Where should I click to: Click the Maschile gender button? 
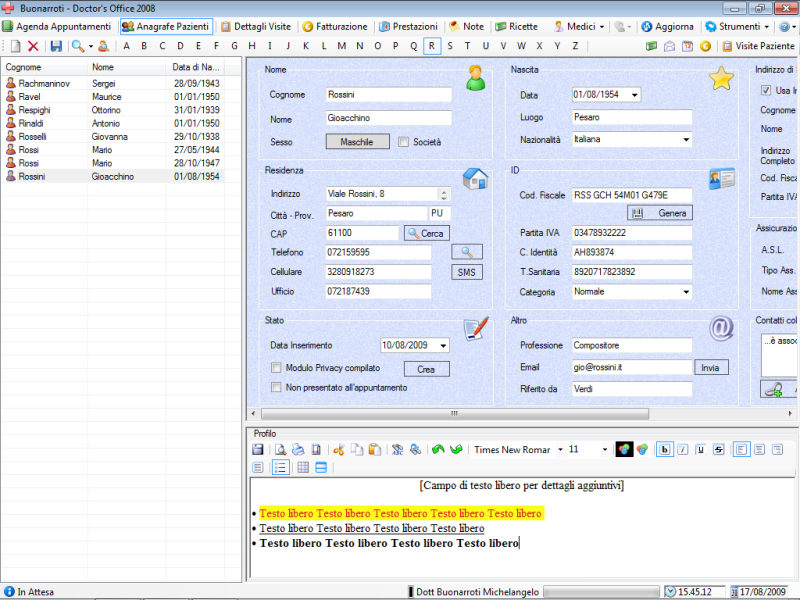click(x=357, y=142)
